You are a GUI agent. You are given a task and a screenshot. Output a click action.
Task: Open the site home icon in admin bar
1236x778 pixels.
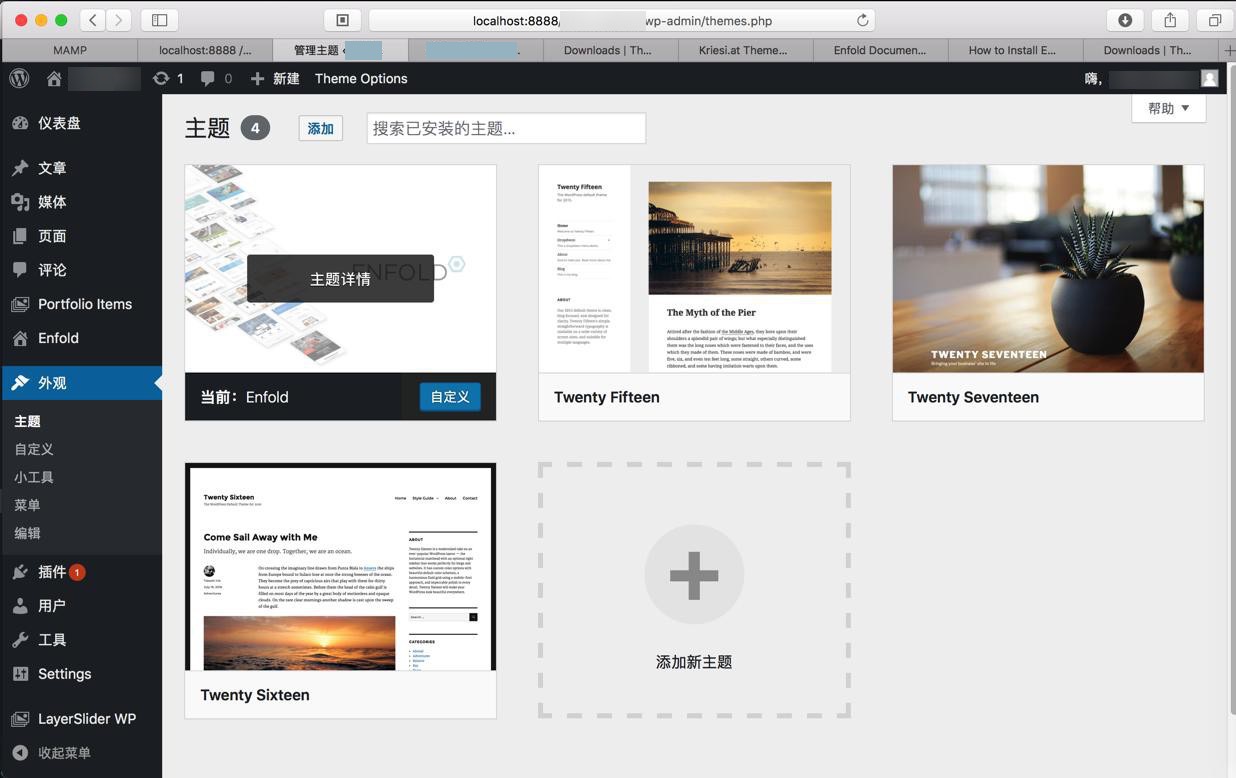tap(54, 78)
